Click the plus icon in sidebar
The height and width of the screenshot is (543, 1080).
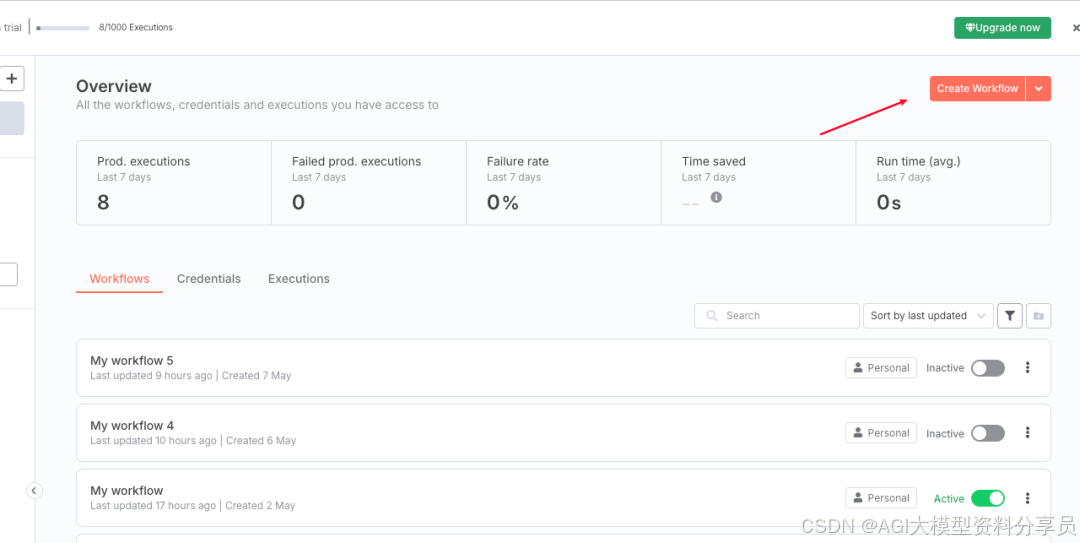12,78
